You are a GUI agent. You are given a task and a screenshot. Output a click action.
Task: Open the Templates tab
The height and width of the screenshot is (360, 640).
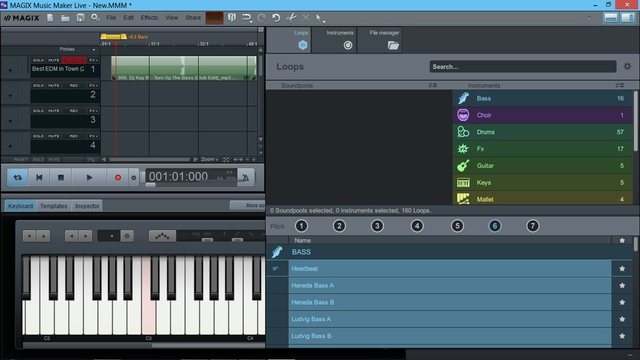(x=53, y=206)
